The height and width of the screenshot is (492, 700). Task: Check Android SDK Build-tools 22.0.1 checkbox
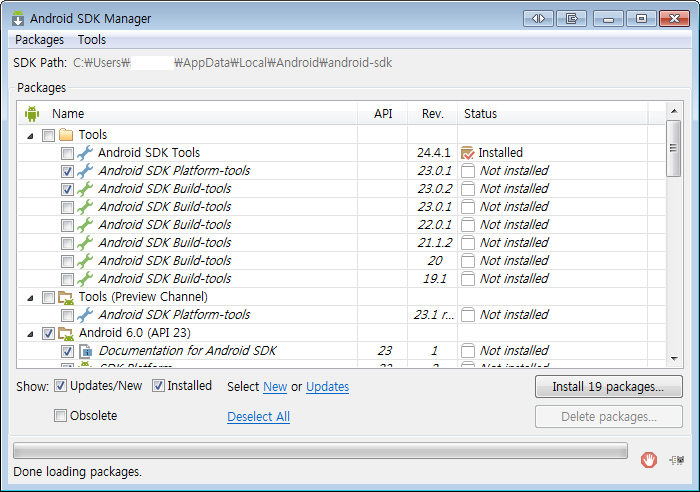pos(67,225)
